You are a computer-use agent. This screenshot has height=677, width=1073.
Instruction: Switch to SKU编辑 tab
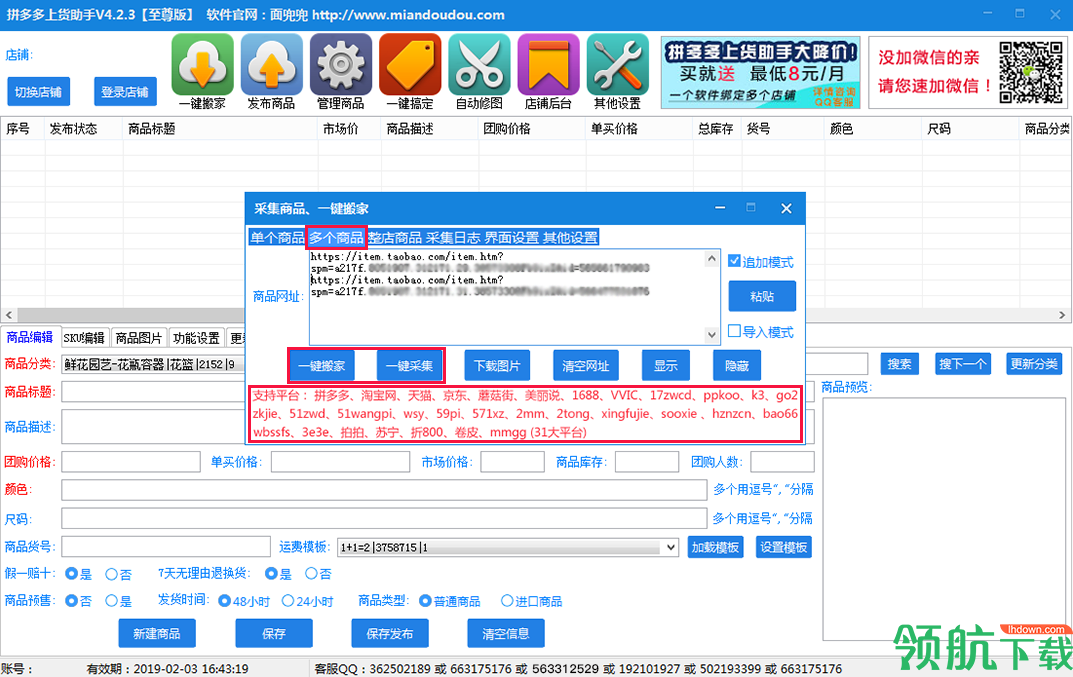click(84, 337)
